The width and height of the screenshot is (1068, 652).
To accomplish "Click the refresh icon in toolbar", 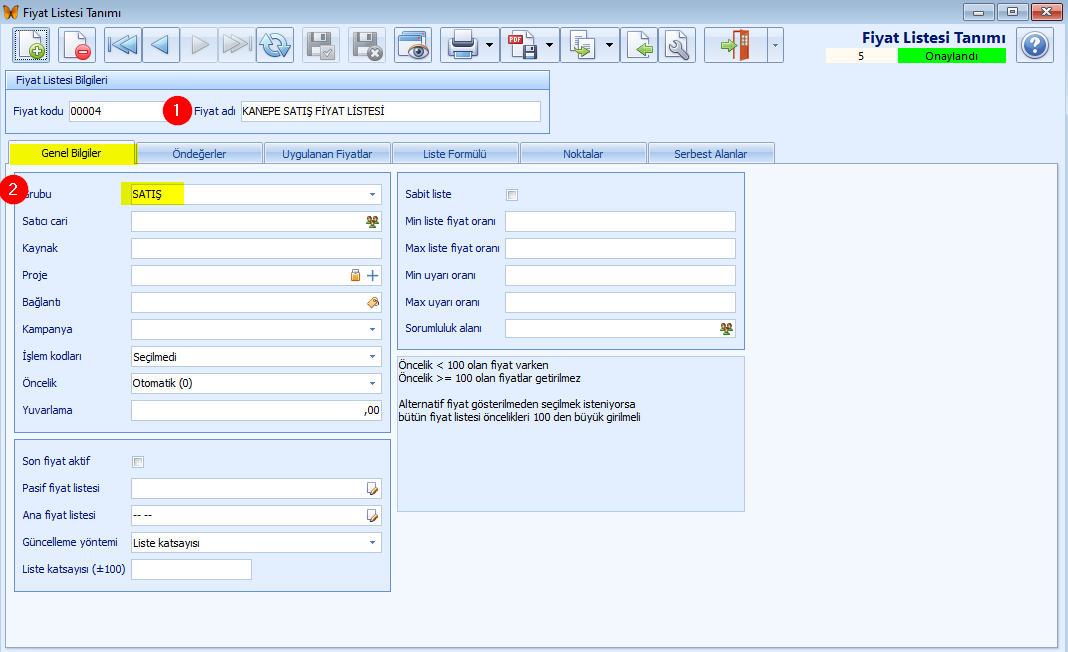I will (x=275, y=45).
